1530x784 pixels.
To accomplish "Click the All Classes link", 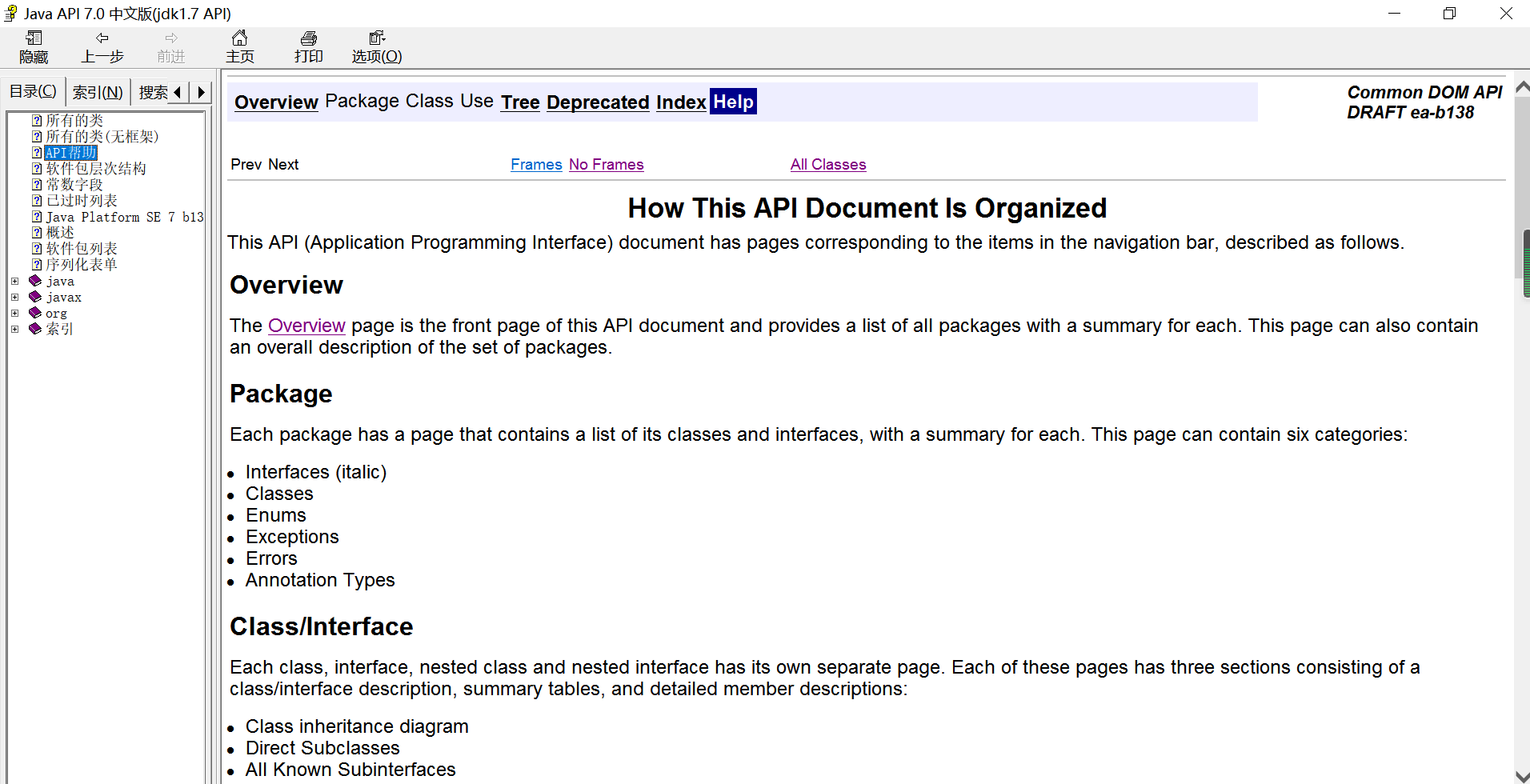I will tap(828, 164).
